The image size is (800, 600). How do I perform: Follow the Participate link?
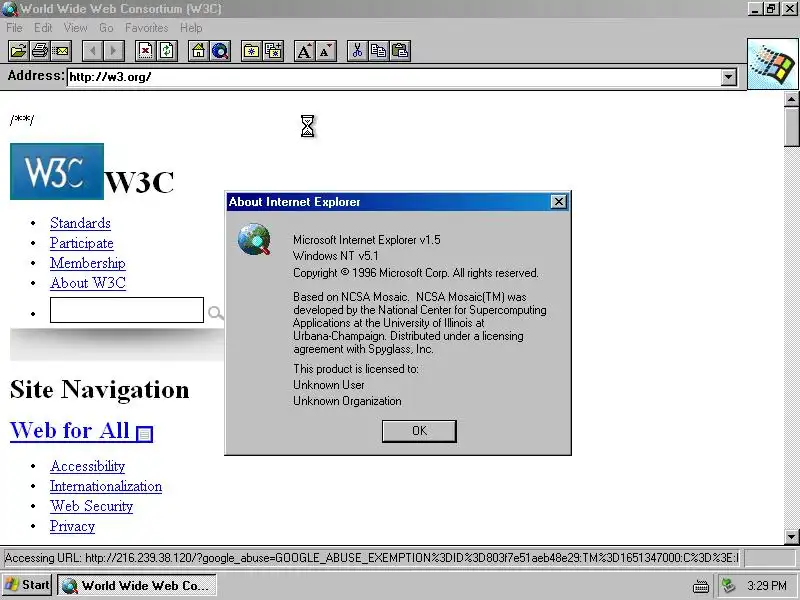[x=82, y=243]
